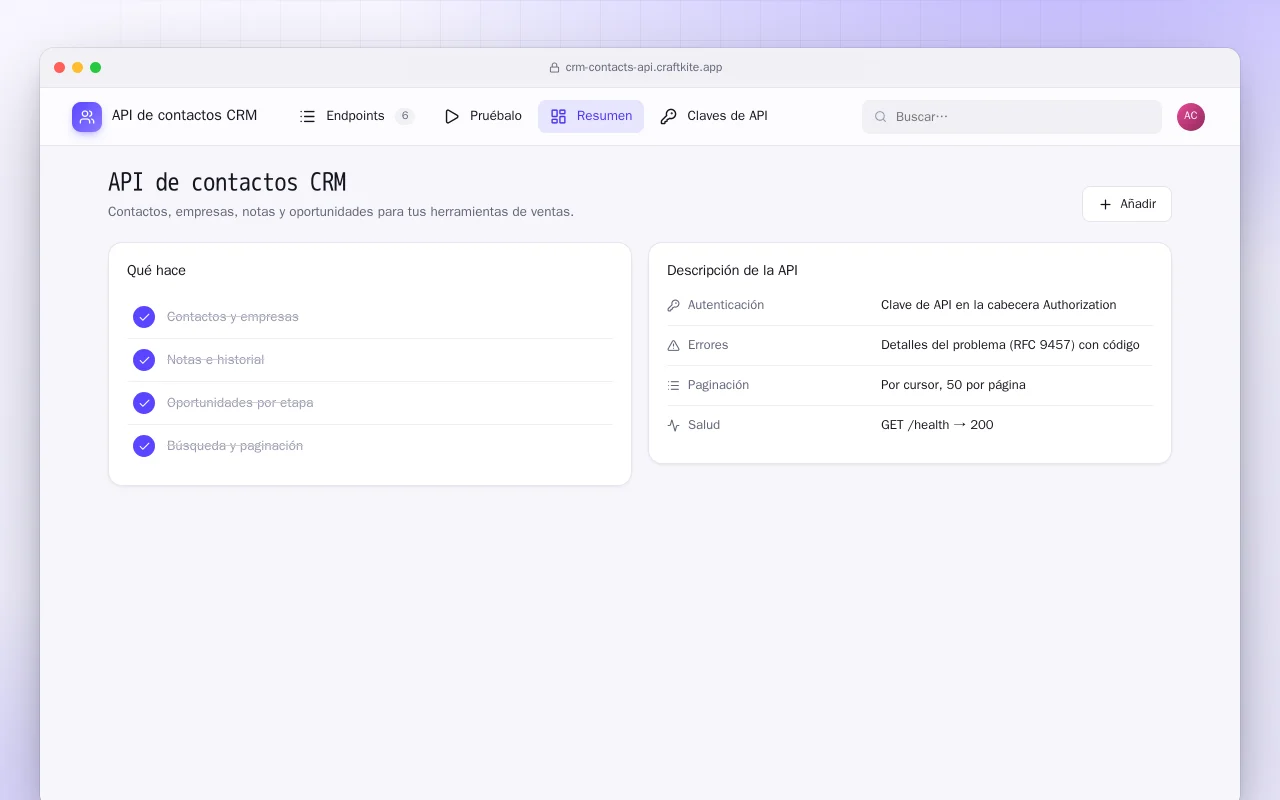Uncheck Contactos y empresas
This screenshot has width=1280, height=800.
pos(144,317)
